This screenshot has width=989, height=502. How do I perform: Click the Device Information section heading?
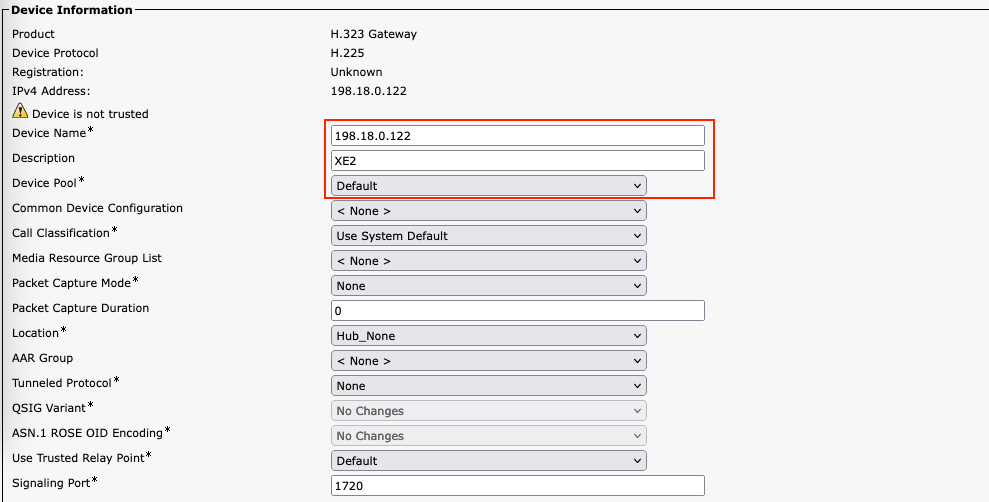coord(71,10)
